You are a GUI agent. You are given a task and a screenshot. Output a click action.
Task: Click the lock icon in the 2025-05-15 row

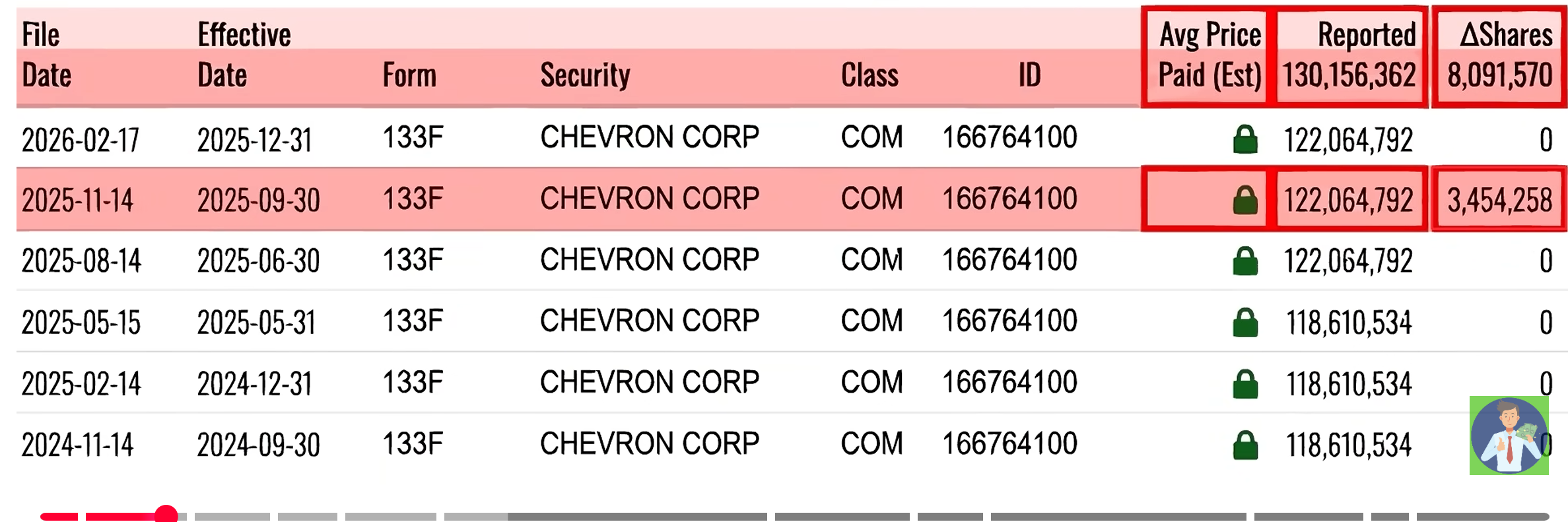[1245, 323]
